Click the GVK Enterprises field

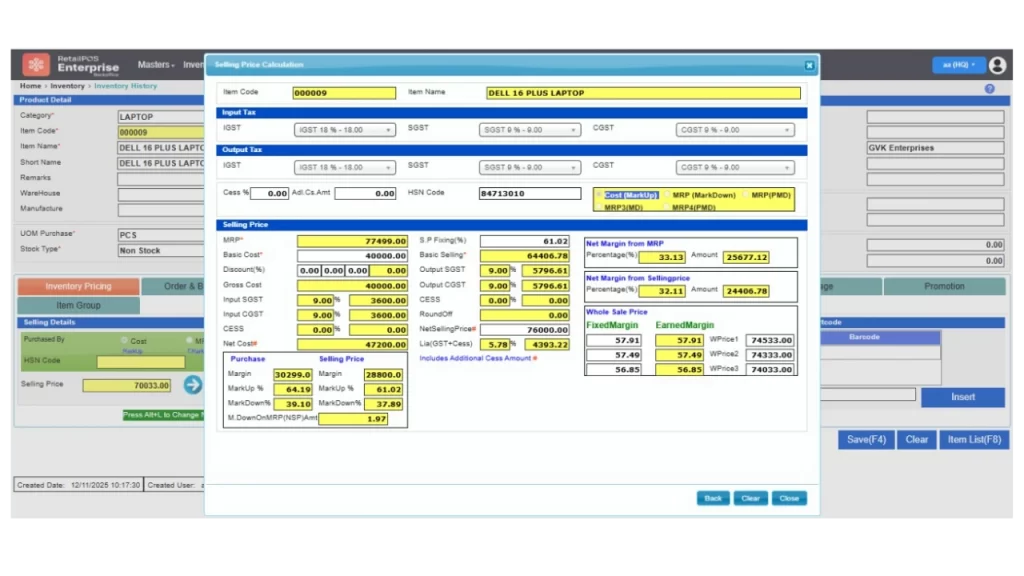(x=935, y=148)
